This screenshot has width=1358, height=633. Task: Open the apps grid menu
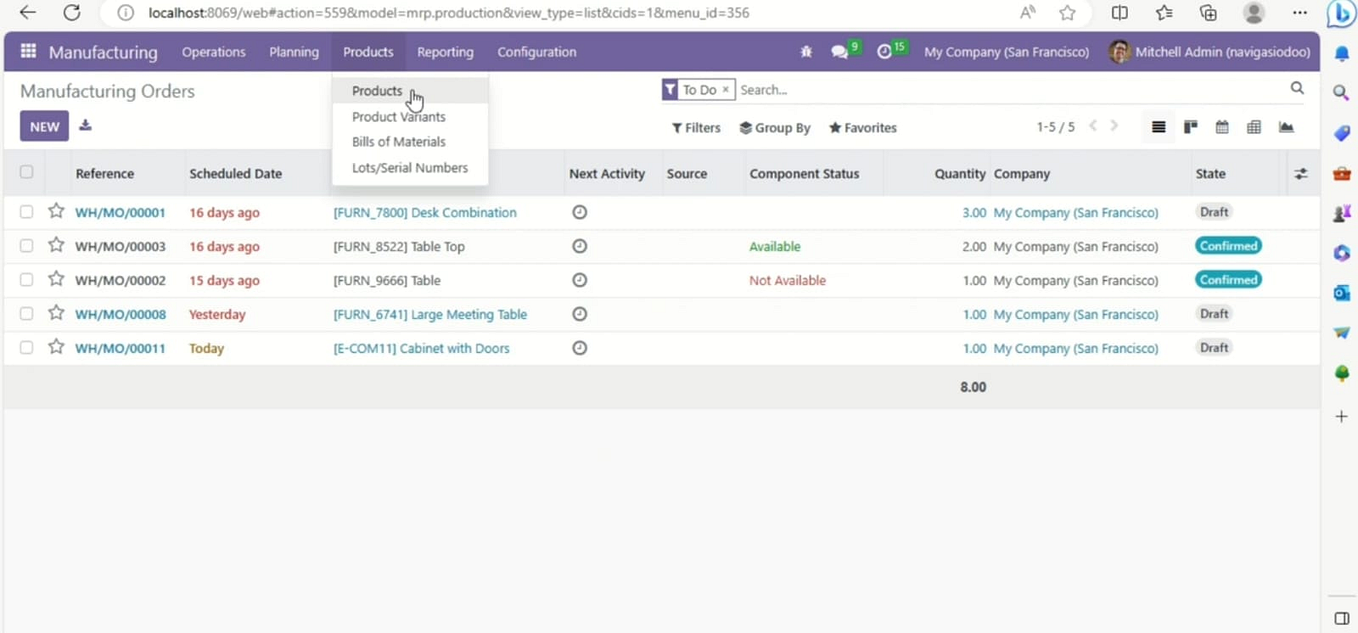pos(27,51)
